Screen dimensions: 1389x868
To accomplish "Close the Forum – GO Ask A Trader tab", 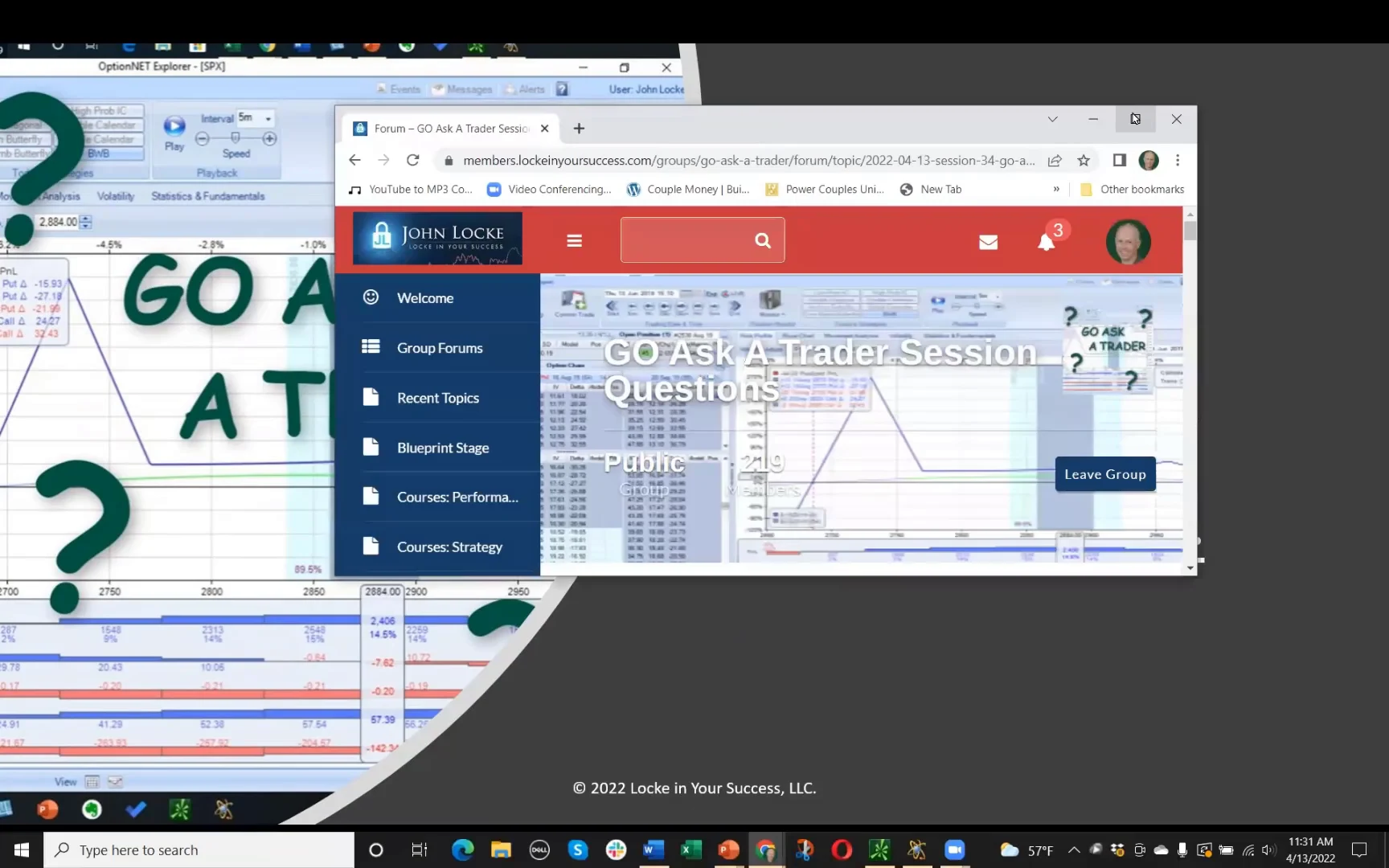I will pos(544,128).
